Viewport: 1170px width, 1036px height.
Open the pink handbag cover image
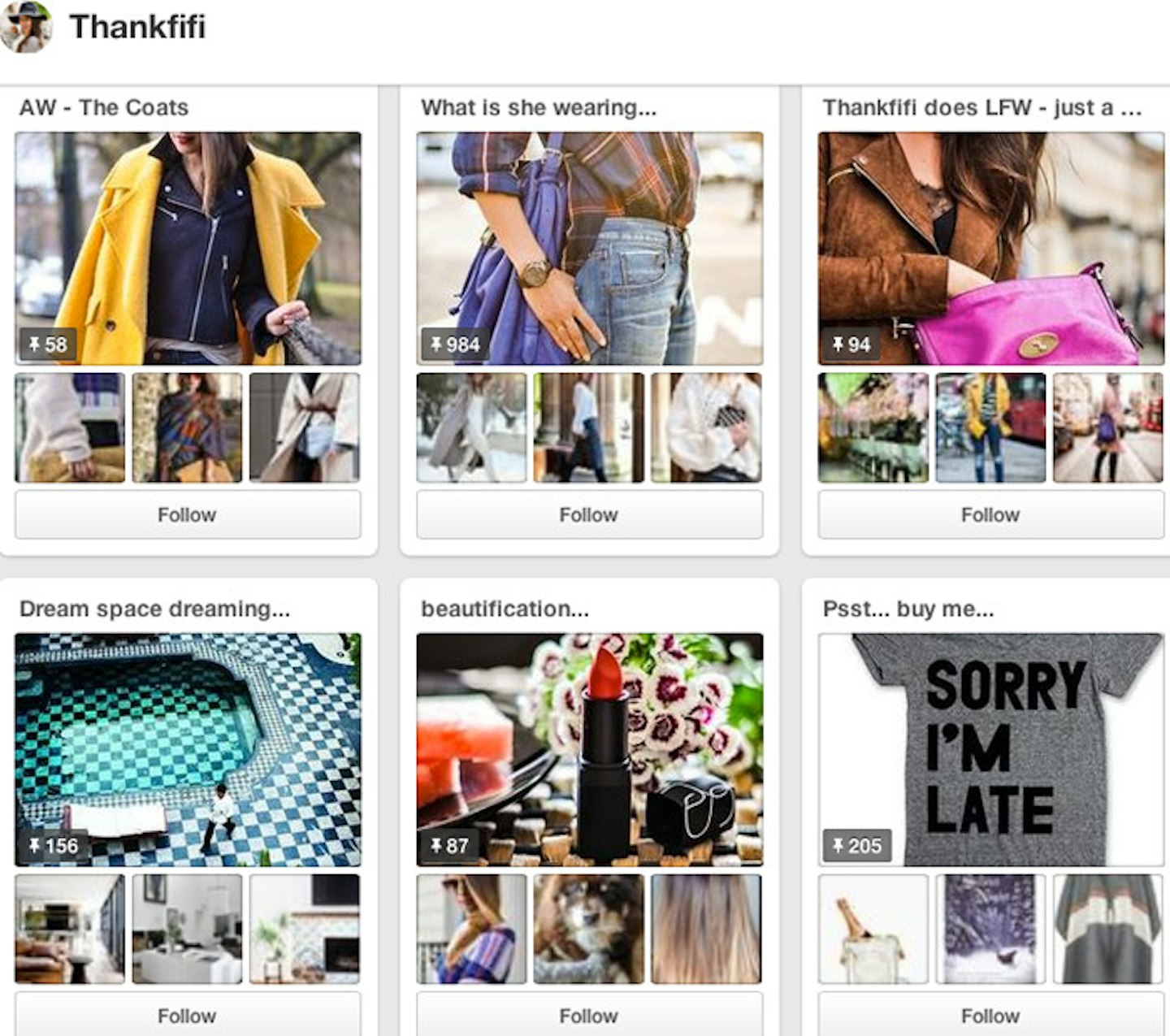click(x=991, y=249)
